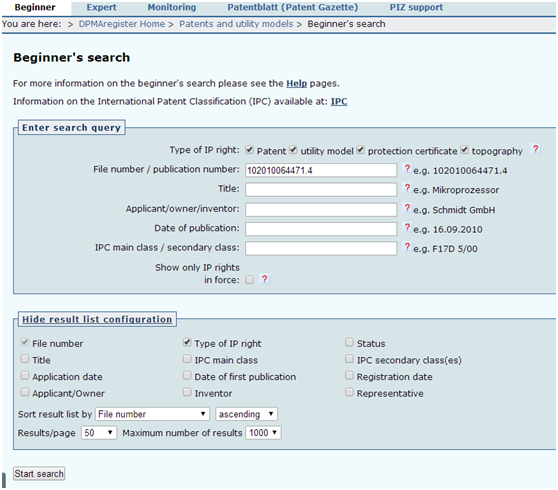Uncheck the Patent checkbox
Viewport: 558px width, 490px height.
tap(249, 150)
